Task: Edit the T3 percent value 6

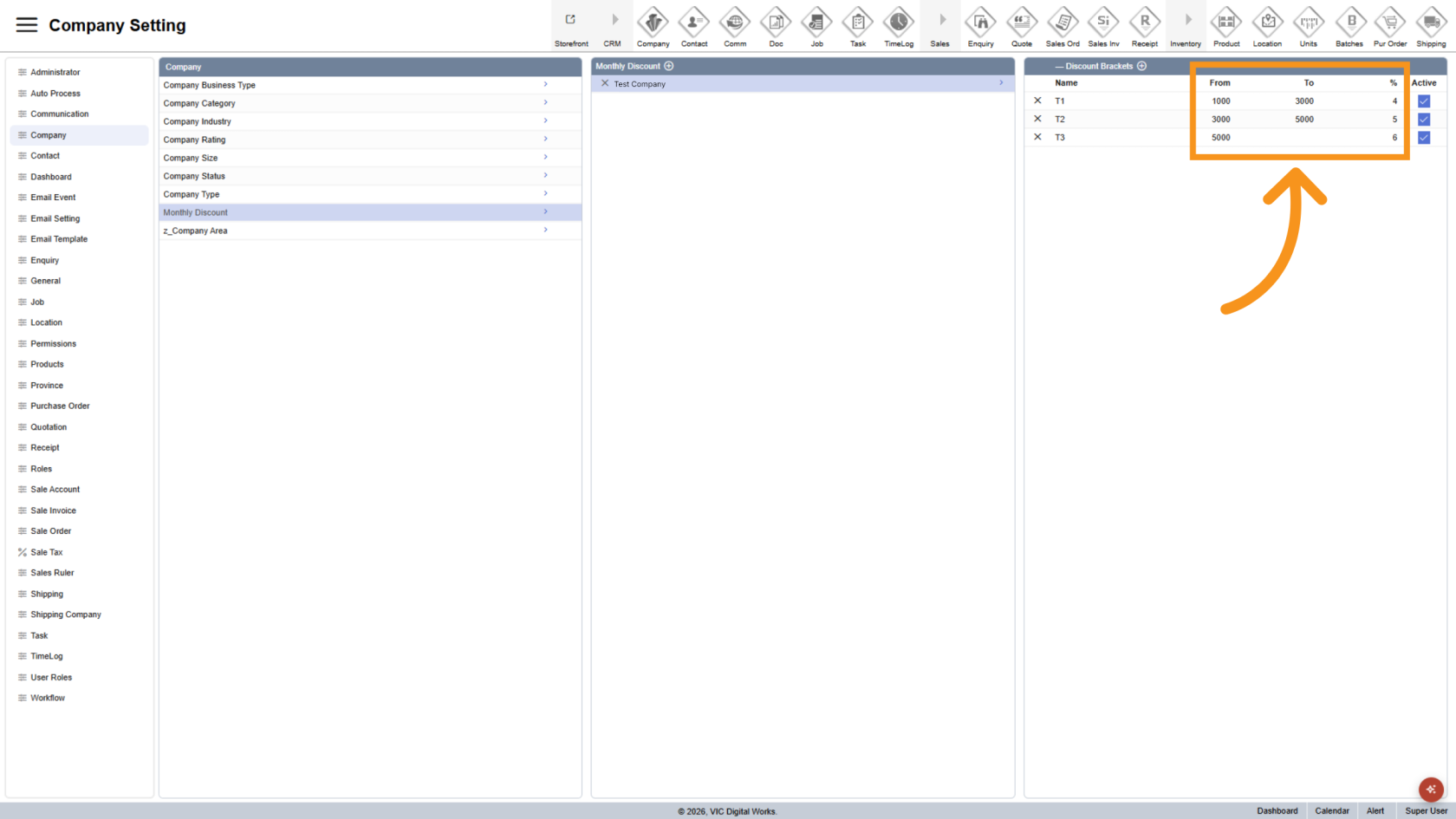Action: pyautogui.click(x=1394, y=138)
